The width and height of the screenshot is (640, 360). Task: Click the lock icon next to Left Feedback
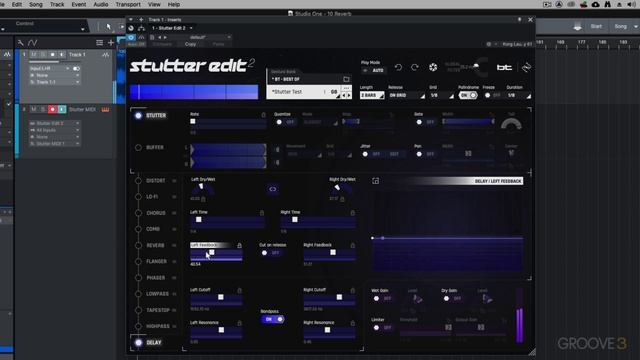click(240, 245)
